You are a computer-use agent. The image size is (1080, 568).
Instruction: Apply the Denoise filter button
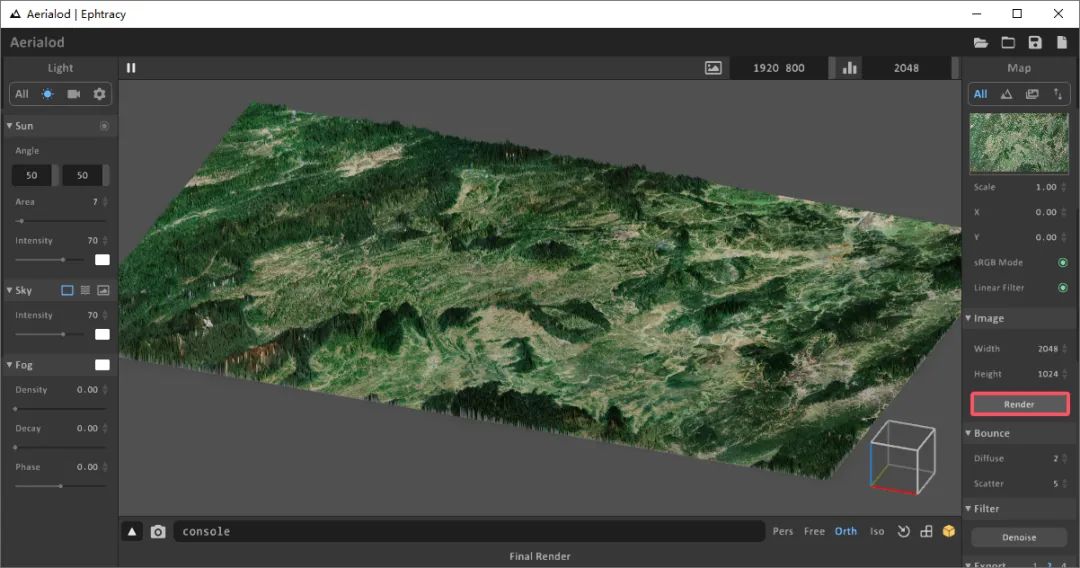1019,537
